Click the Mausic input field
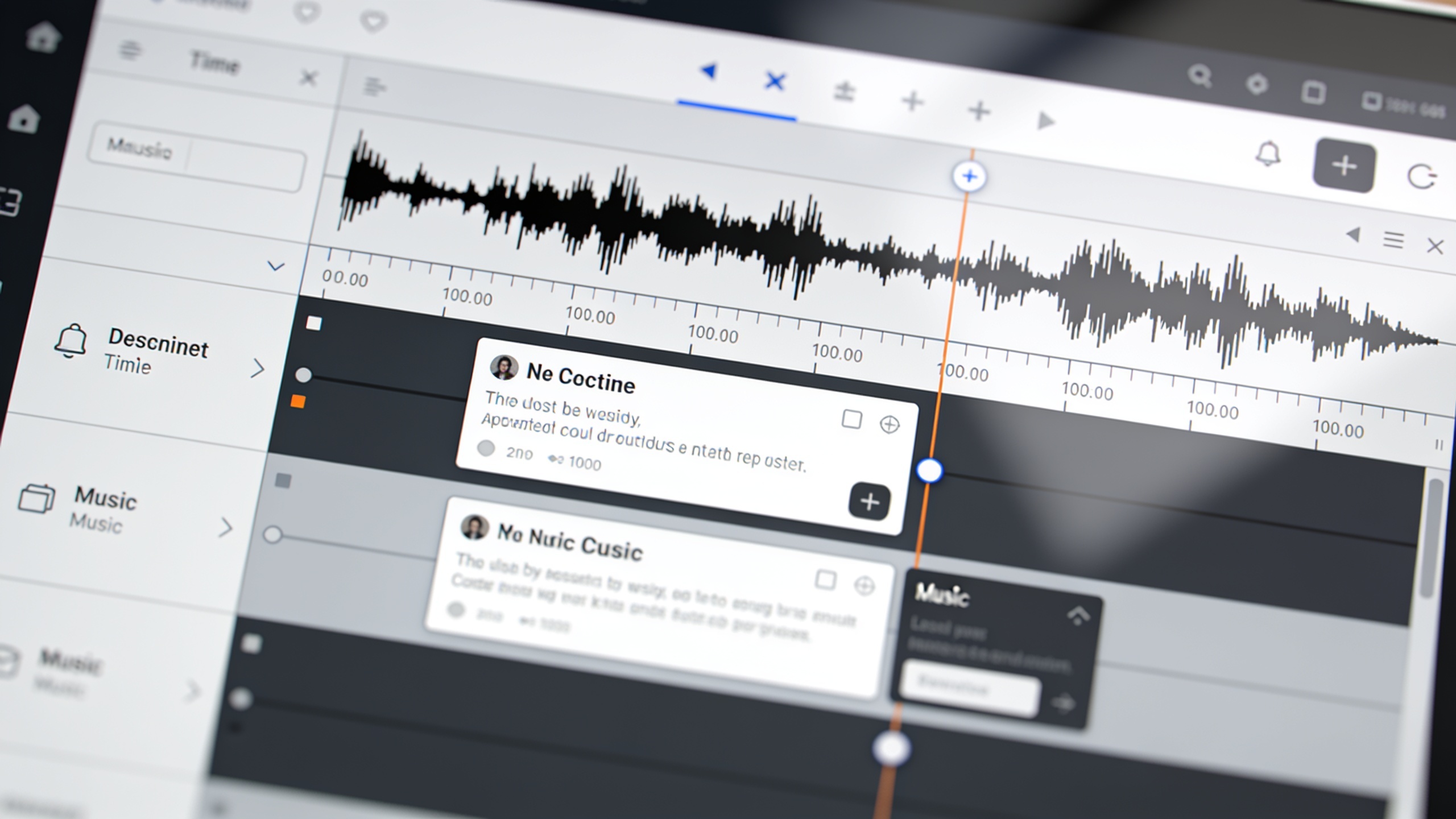Image resolution: width=1456 pixels, height=819 pixels. (196, 156)
